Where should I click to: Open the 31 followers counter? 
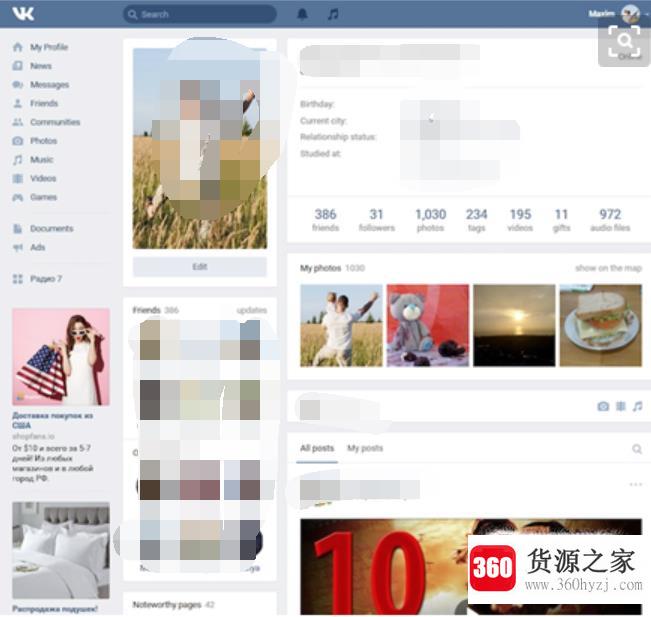coord(377,220)
